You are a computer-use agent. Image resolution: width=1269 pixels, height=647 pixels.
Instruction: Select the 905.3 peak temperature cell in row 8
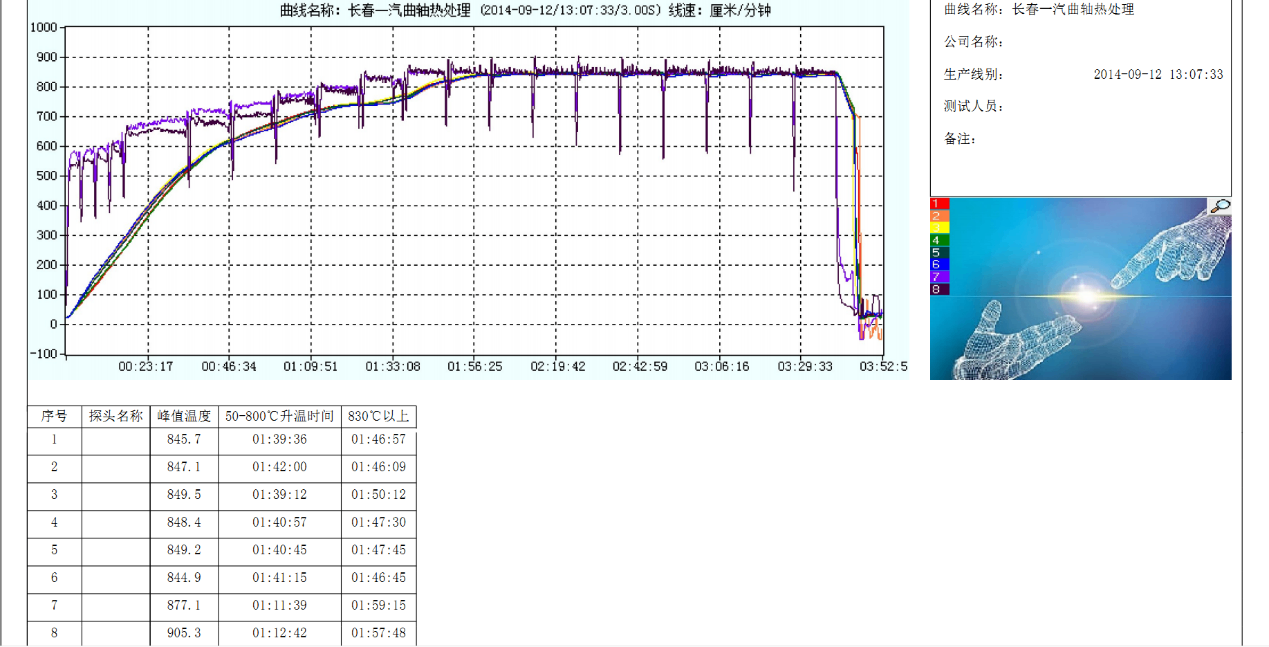(183, 633)
